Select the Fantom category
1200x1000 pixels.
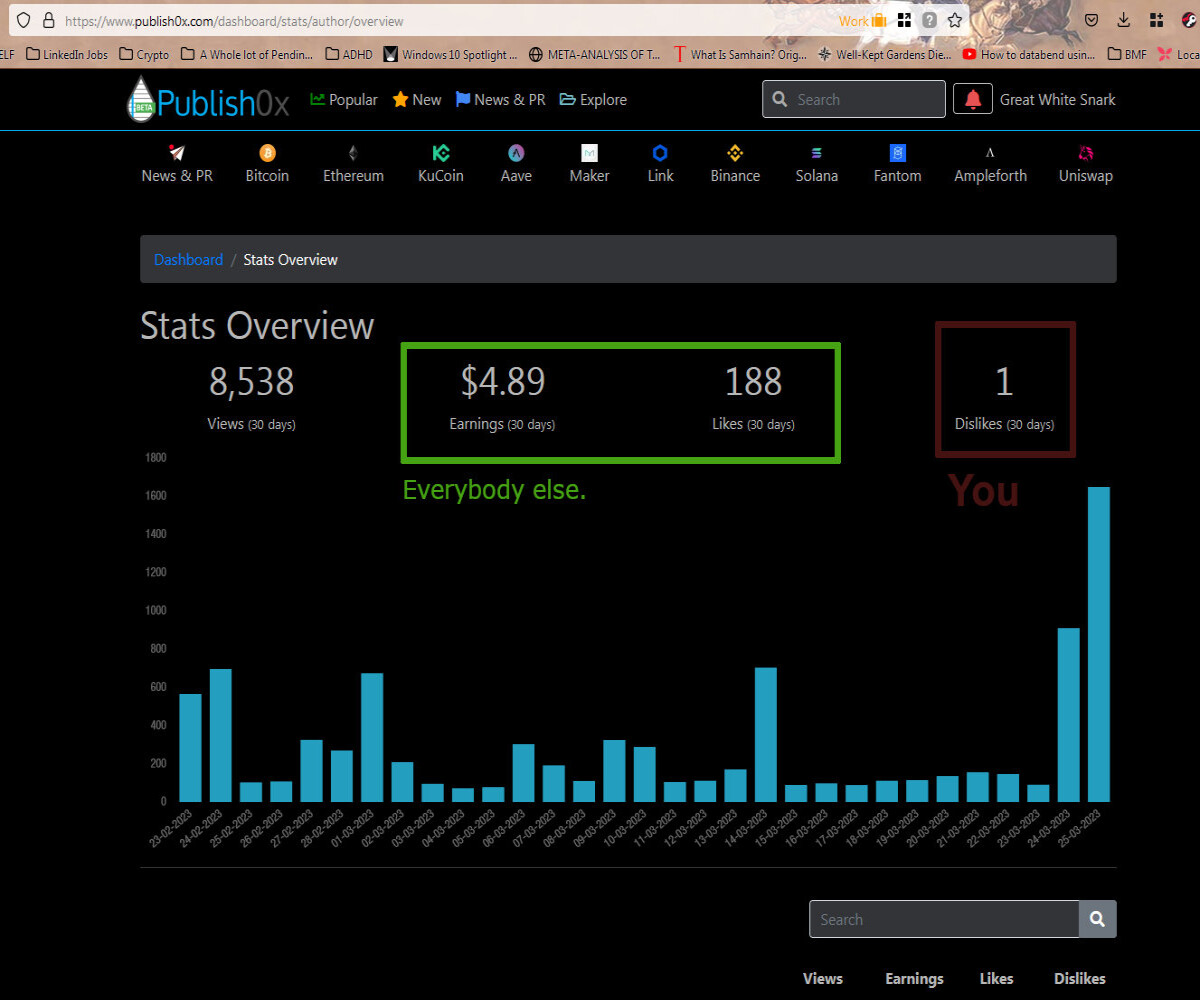[897, 164]
